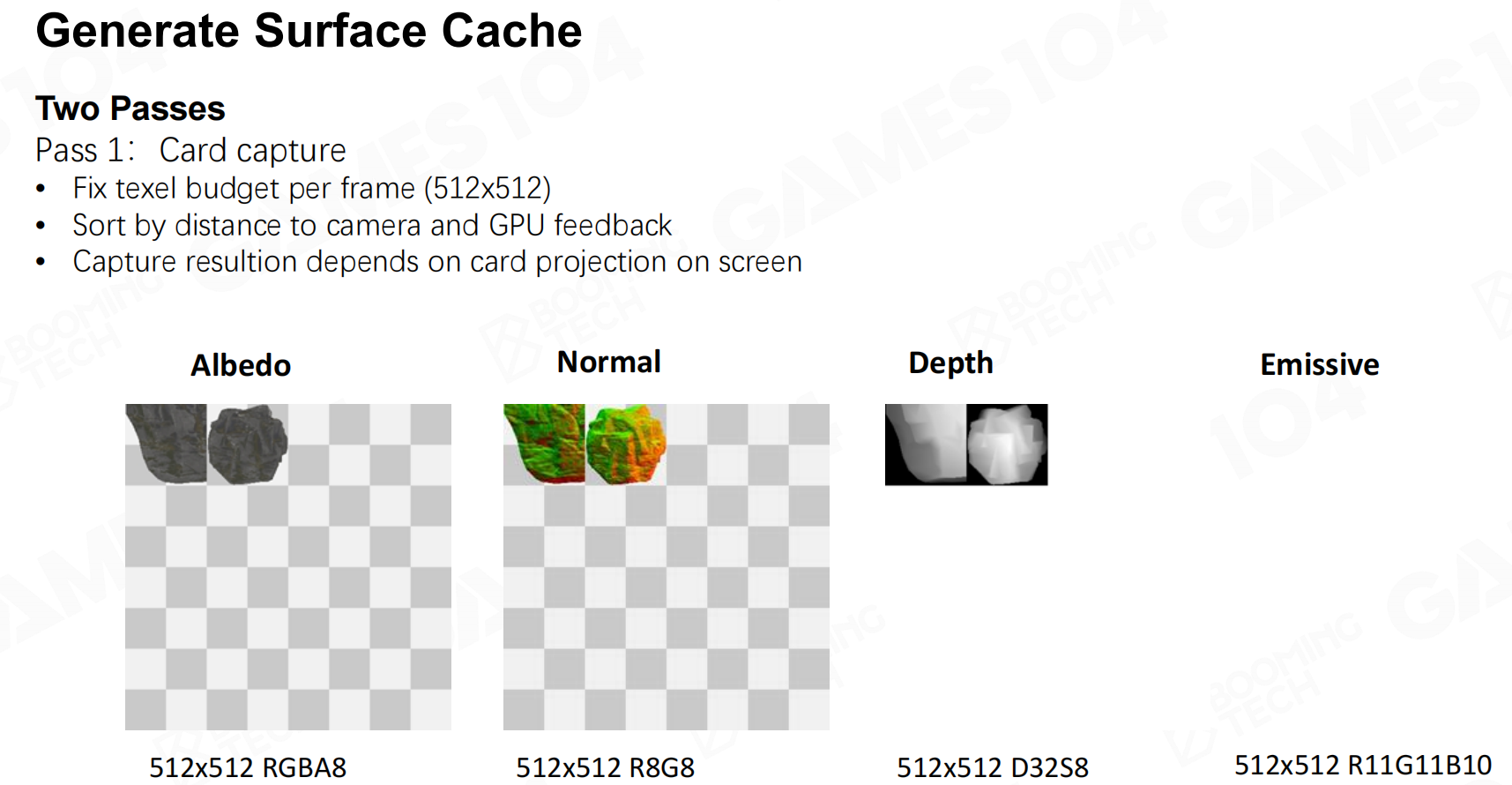Screen dimensions: 1512x785
Task: Click the "512x512 R8G8" caption
Action: click(605, 767)
